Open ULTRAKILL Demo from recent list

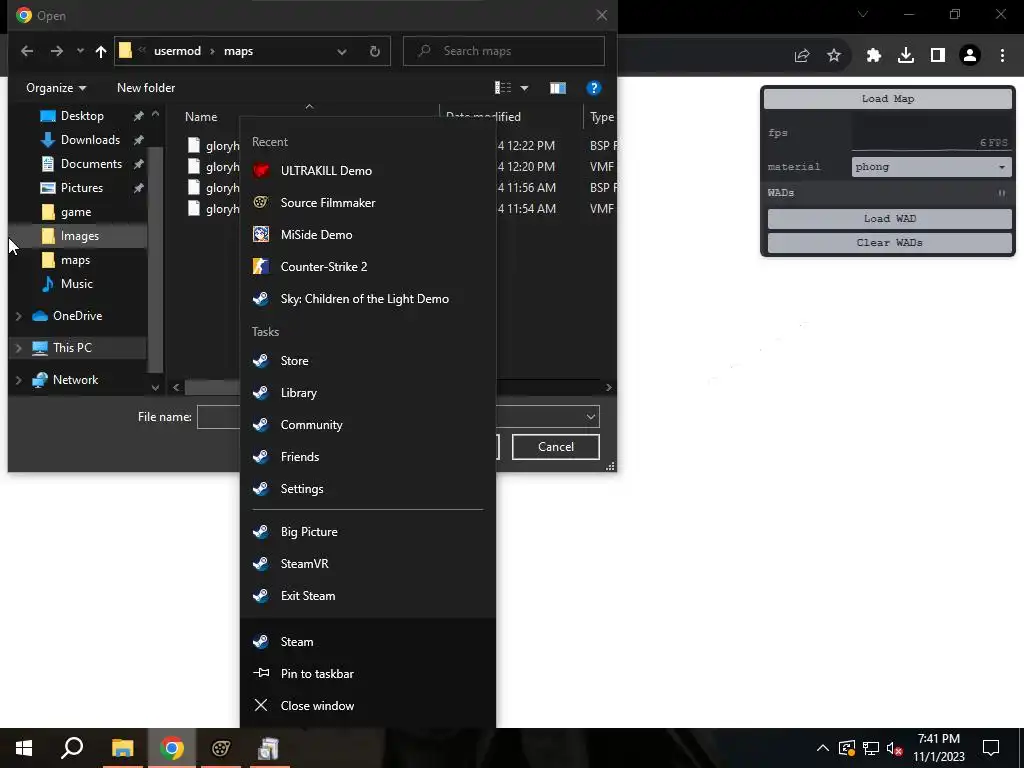[x=368, y=170]
